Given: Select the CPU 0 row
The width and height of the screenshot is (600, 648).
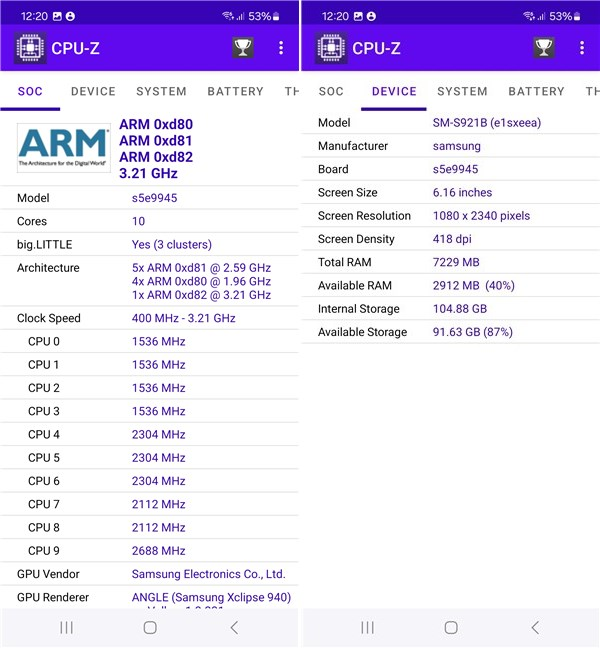Looking at the screenshot, I should click(x=149, y=341).
